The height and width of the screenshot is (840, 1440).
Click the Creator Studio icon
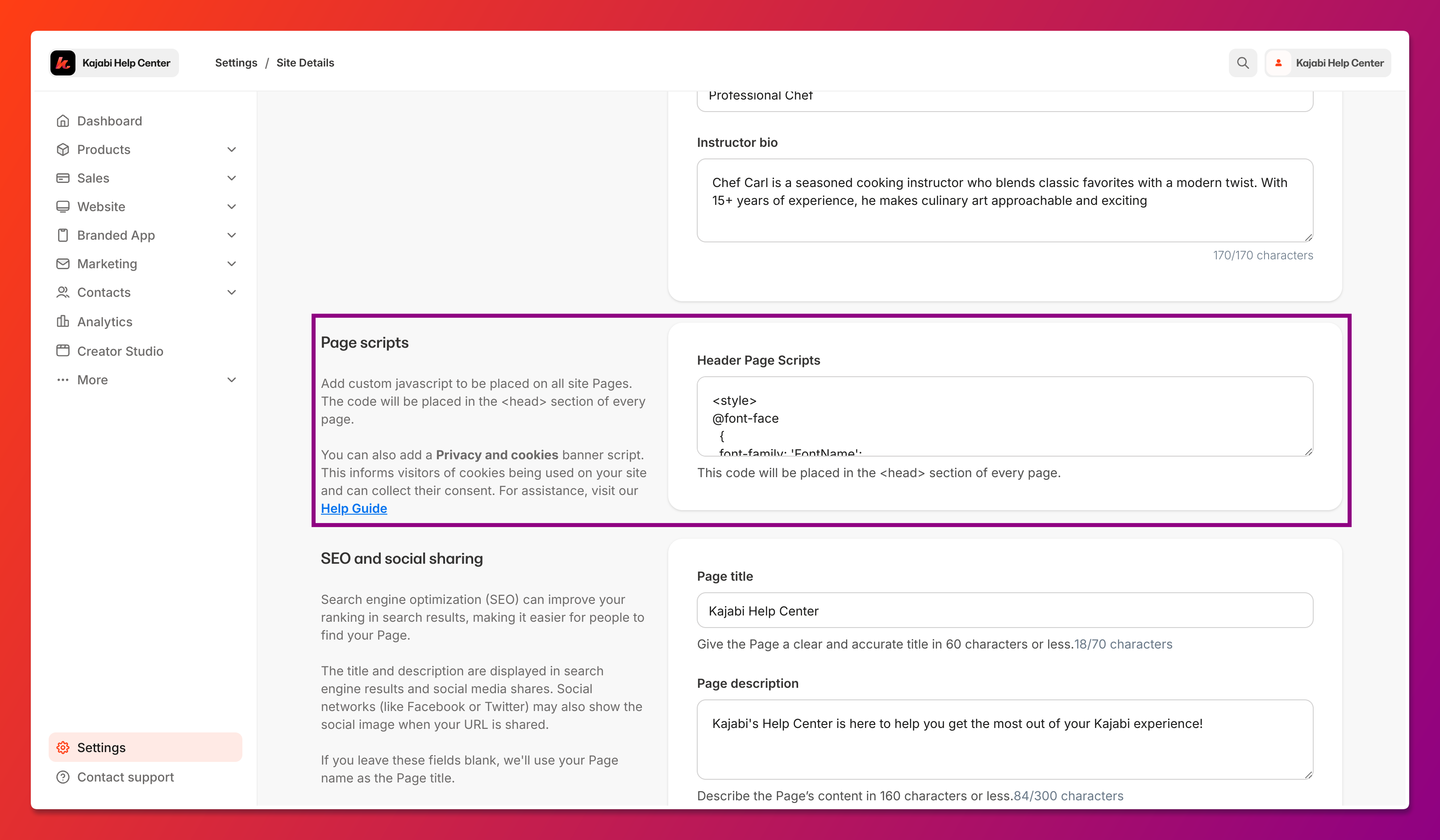tap(63, 351)
